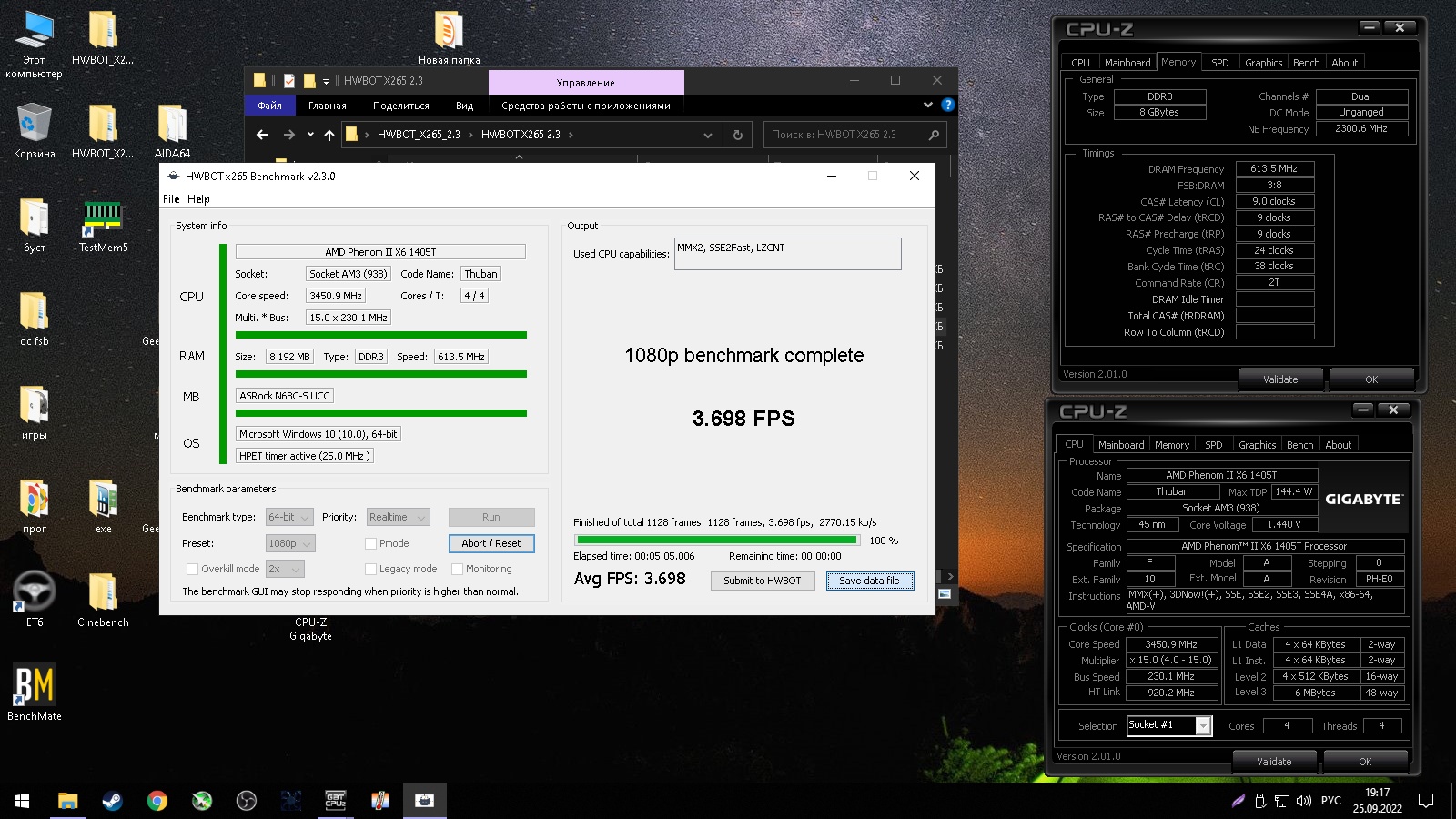Open the 'игры' desktop folder

click(35, 414)
